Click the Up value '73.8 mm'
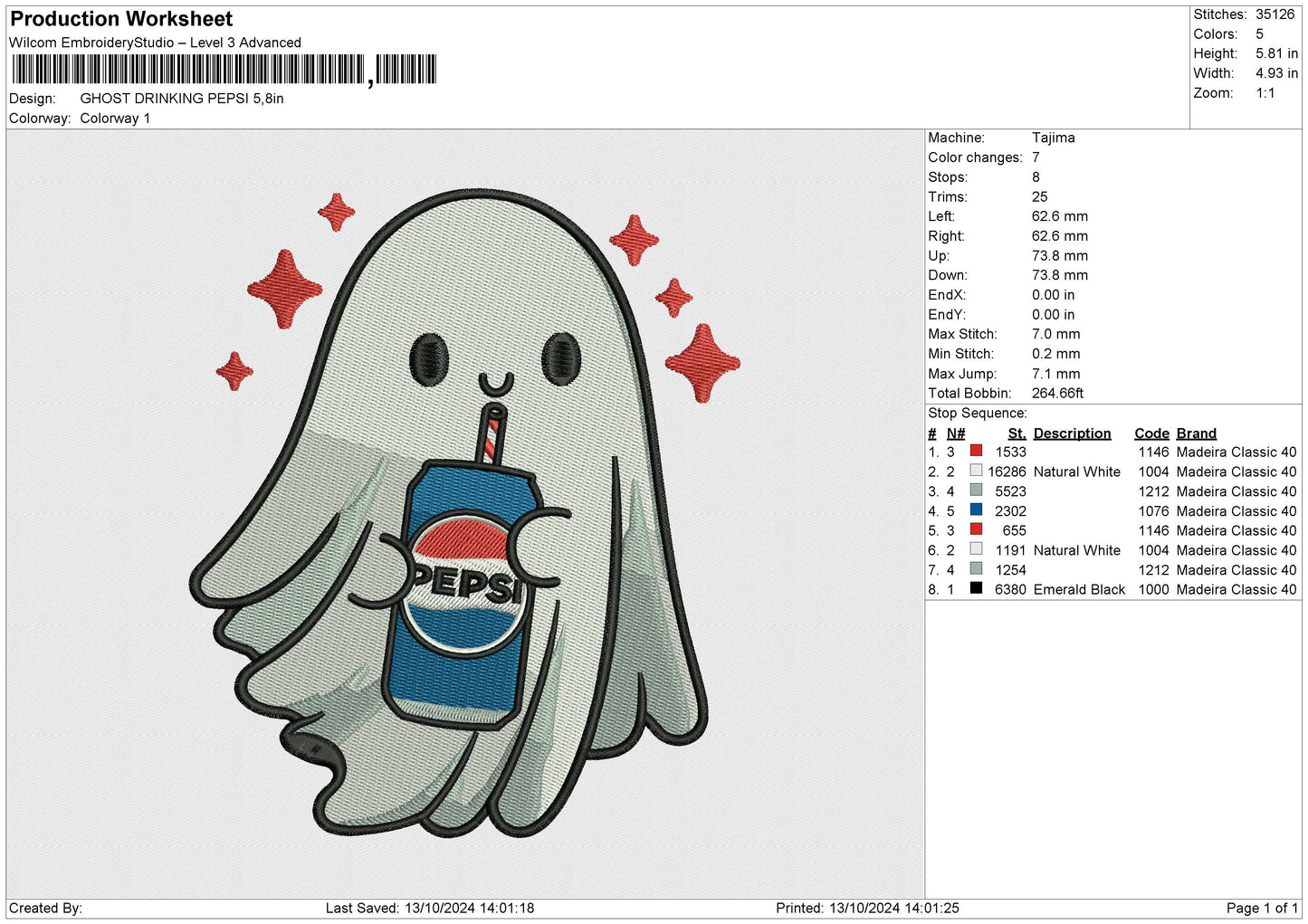 pos(1060,256)
